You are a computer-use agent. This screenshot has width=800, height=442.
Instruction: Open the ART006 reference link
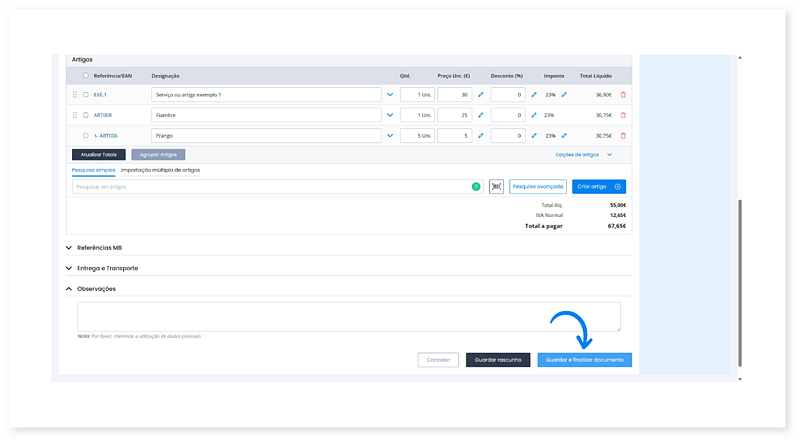108,136
